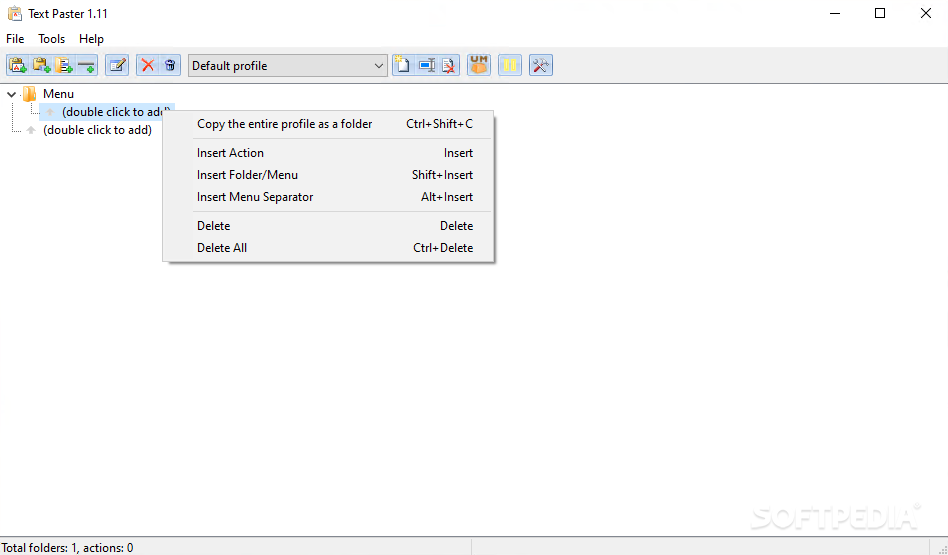This screenshot has width=948, height=555.
Task: Click the Delete profile page icon
Action: pyautogui.click(x=449, y=65)
